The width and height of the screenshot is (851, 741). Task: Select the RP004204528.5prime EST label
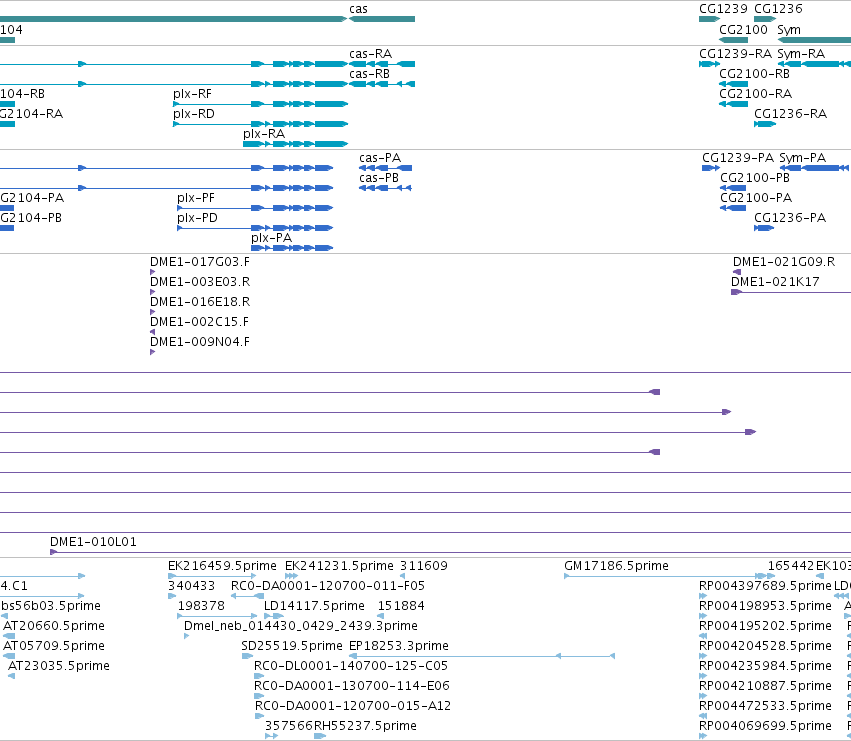[x=765, y=647]
